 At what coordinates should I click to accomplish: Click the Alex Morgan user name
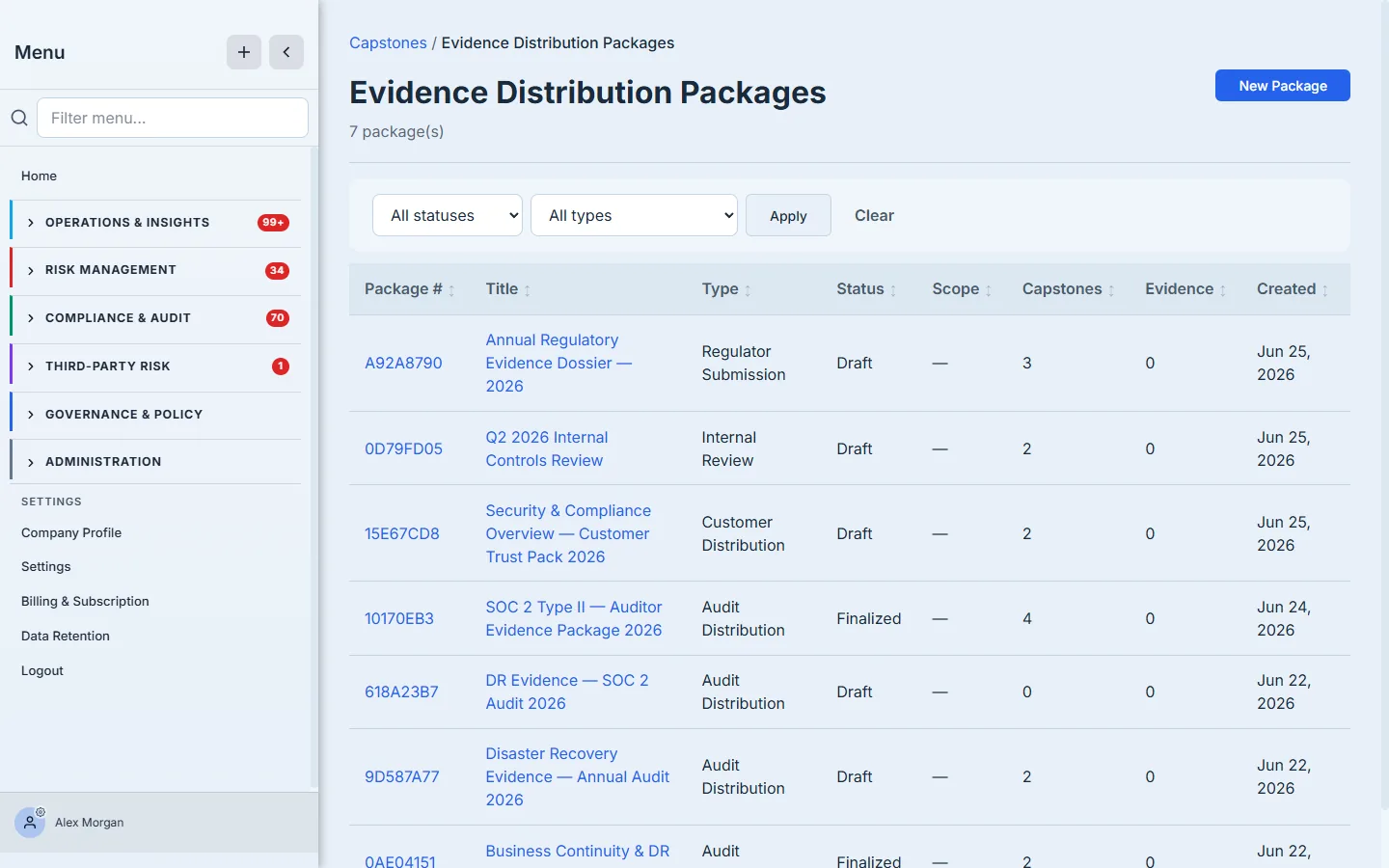coord(90,823)
